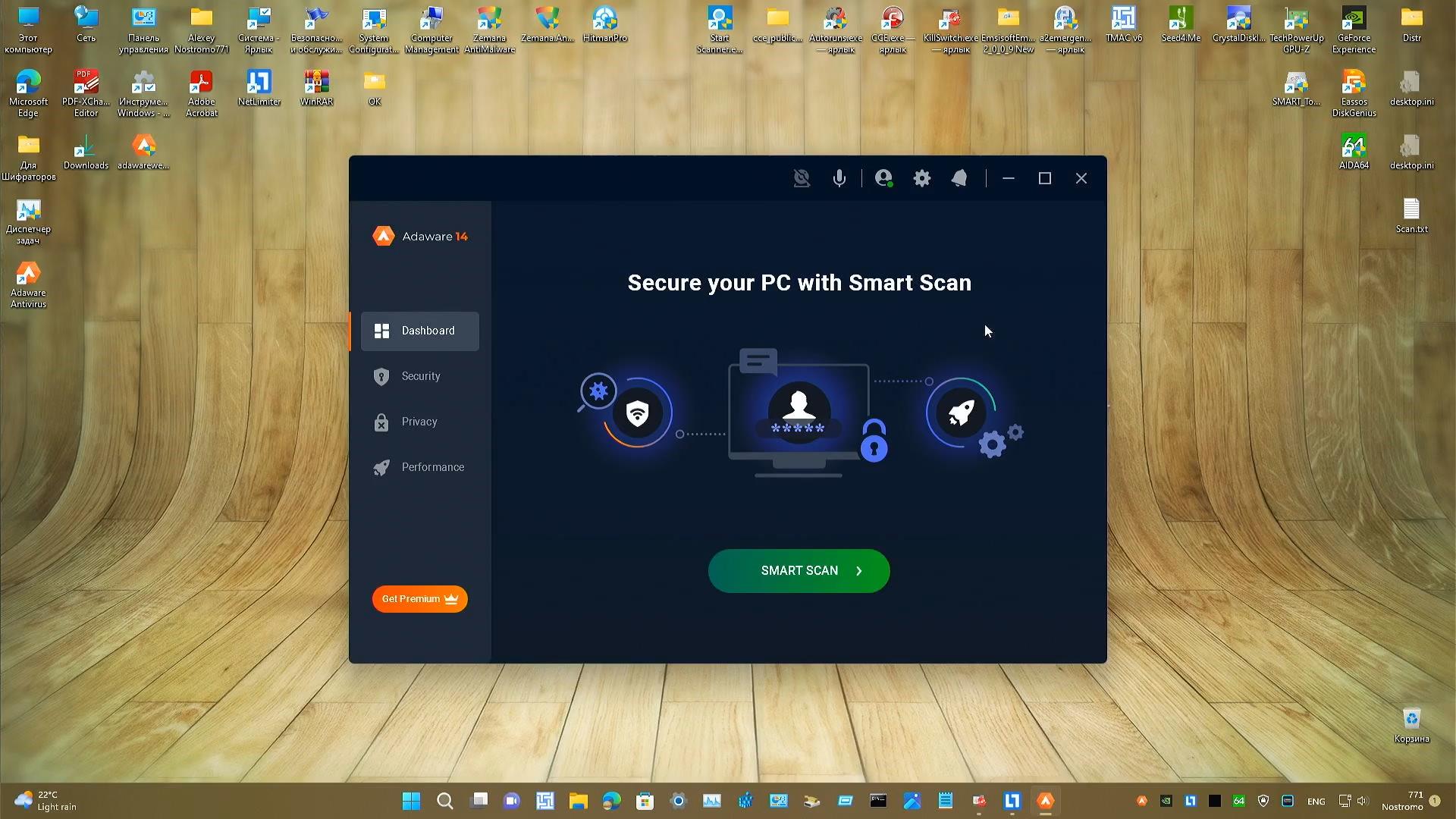The image size is (1456, 819).
Task: Start the SMART SCAN
Action: coord(799,571)
